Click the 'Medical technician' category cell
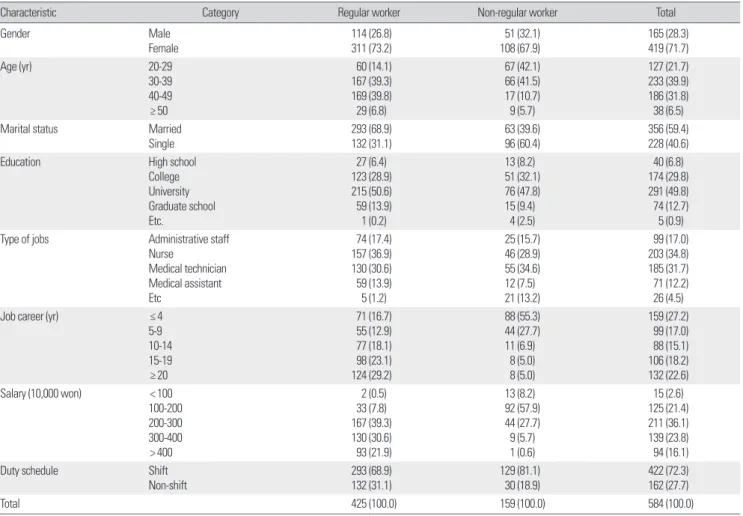 tap(187, 268)
